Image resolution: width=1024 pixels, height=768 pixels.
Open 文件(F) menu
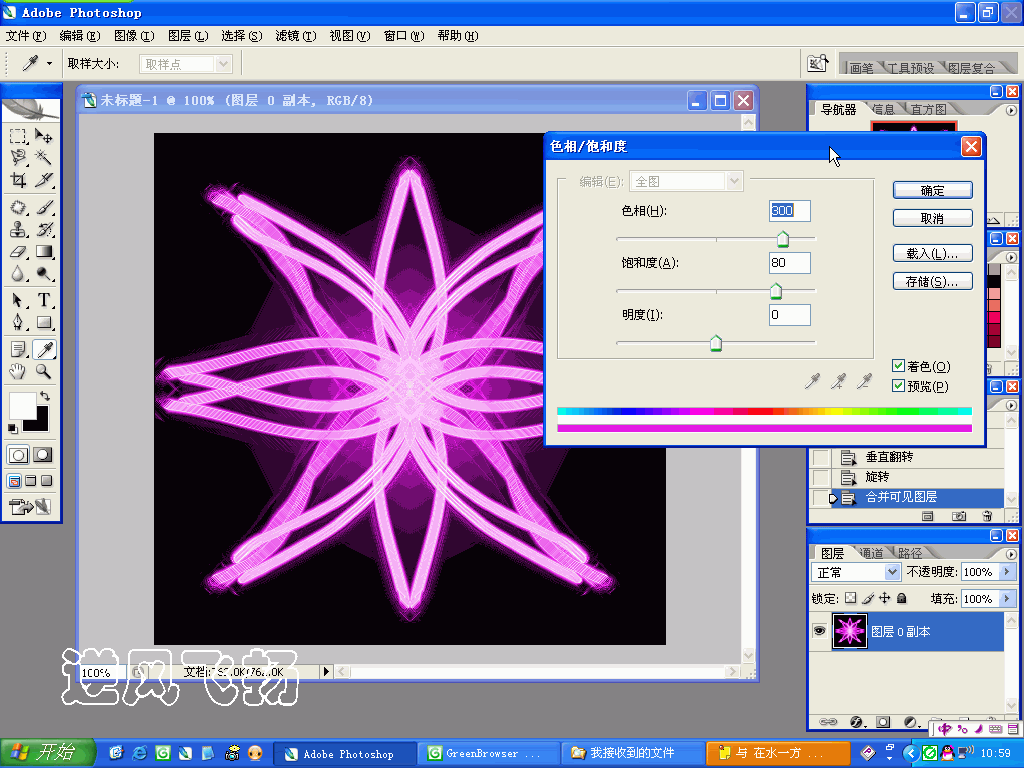(26, 36)
